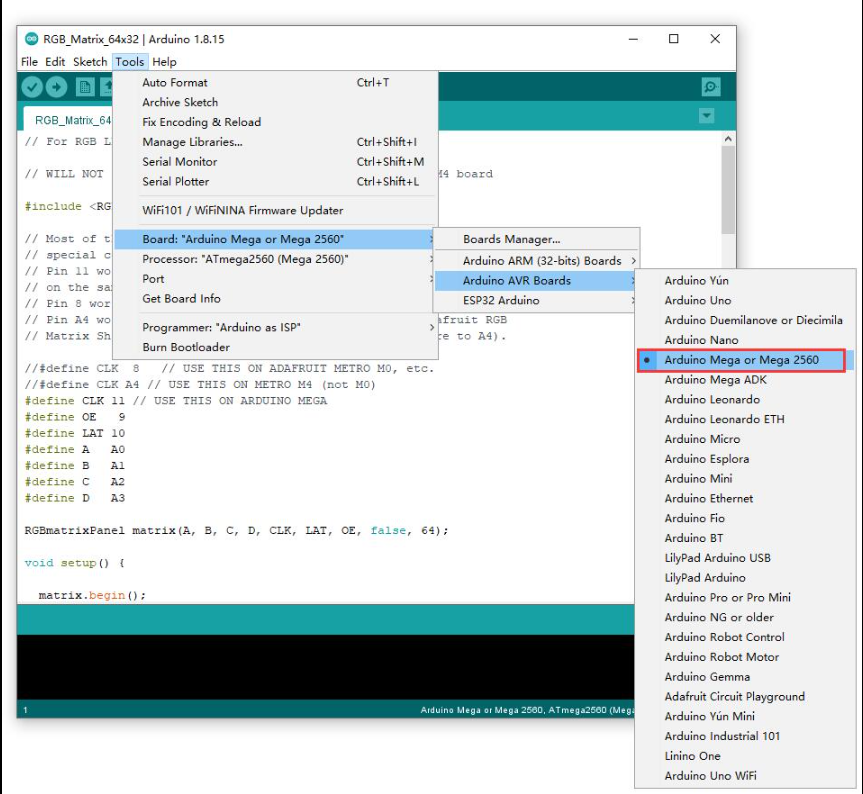Choose Arduino Gemma board
The height and width of the screenshot is (794, 863).
(745, 677)
